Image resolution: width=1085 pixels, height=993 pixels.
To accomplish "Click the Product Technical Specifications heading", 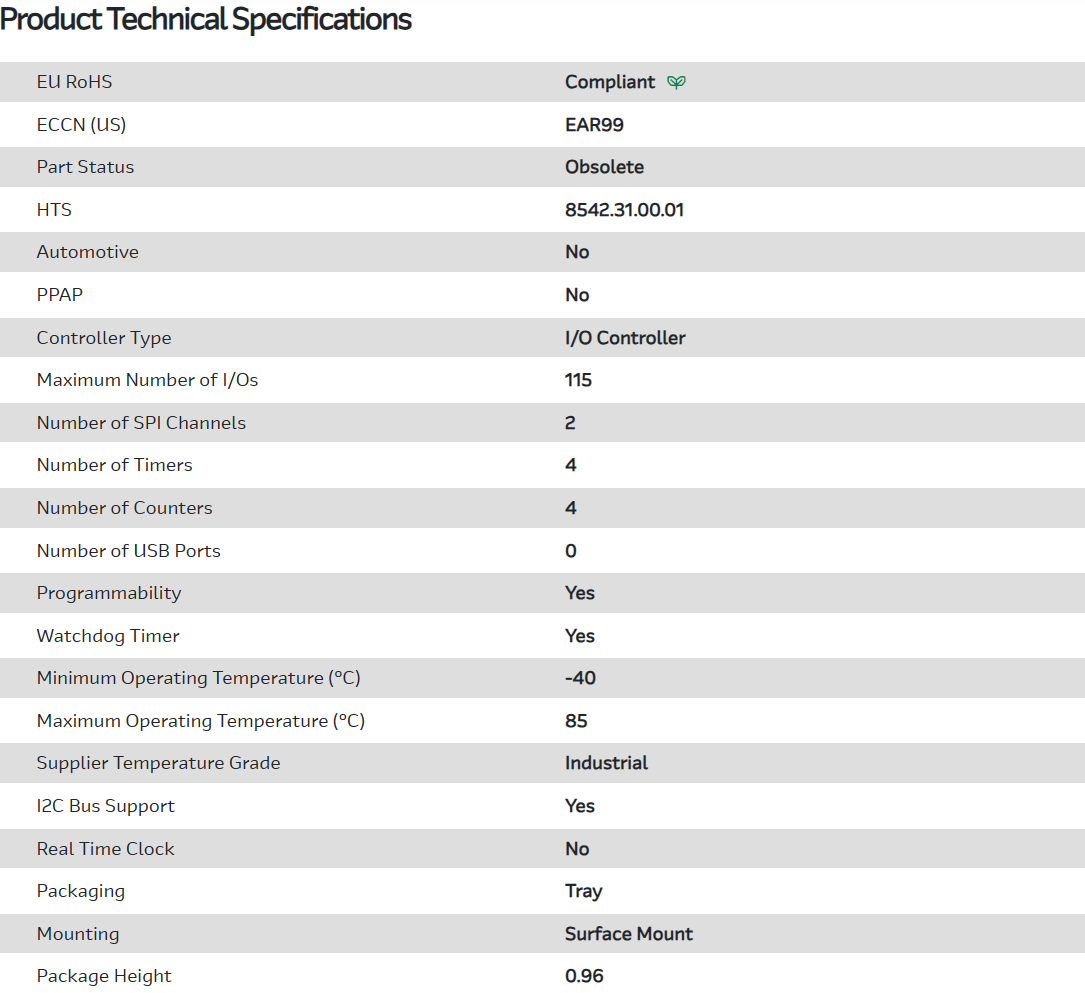I will (x=206, y=19).
